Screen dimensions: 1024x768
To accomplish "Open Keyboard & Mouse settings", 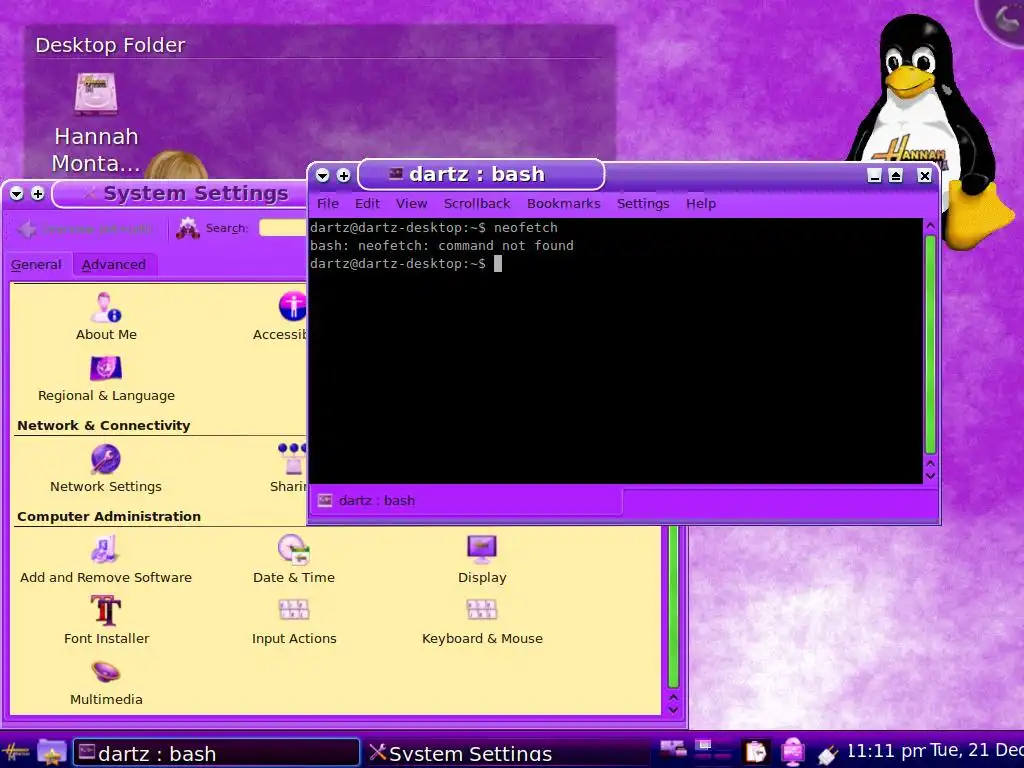I will point(482,620).
